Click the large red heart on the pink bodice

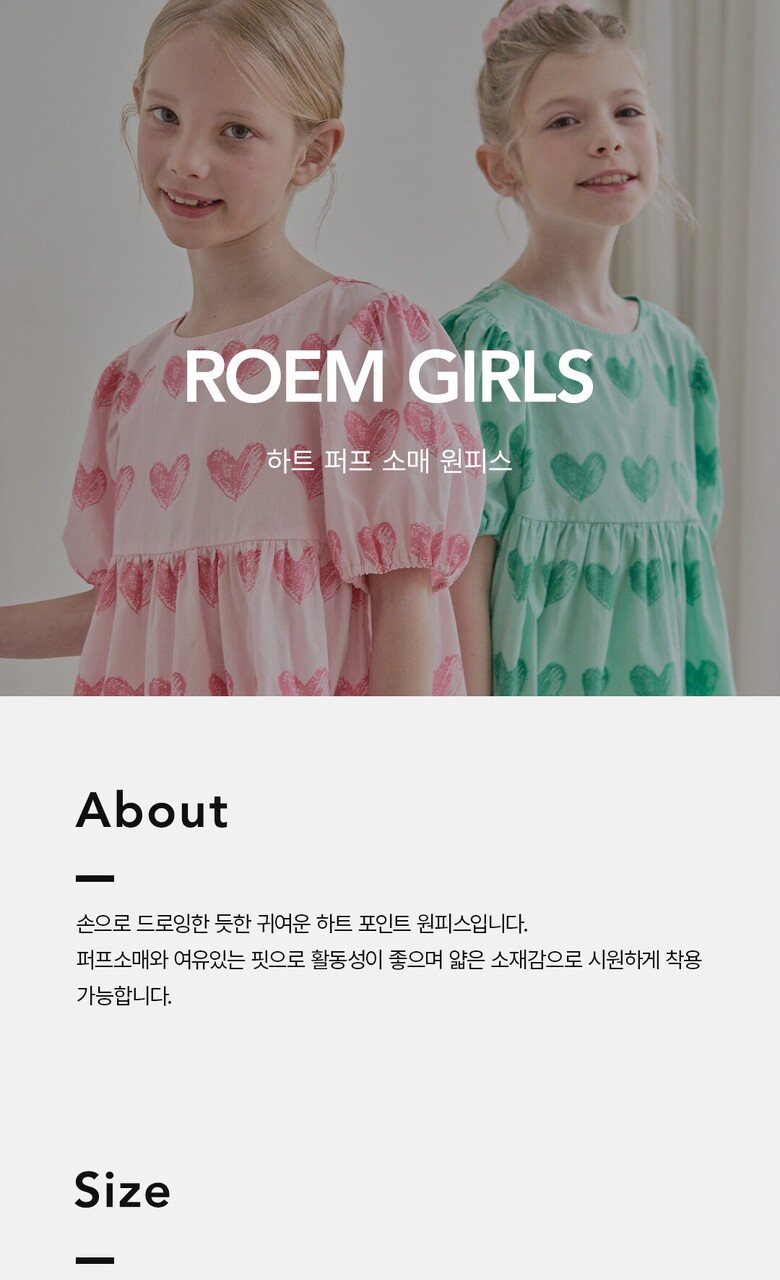(235, 470)
